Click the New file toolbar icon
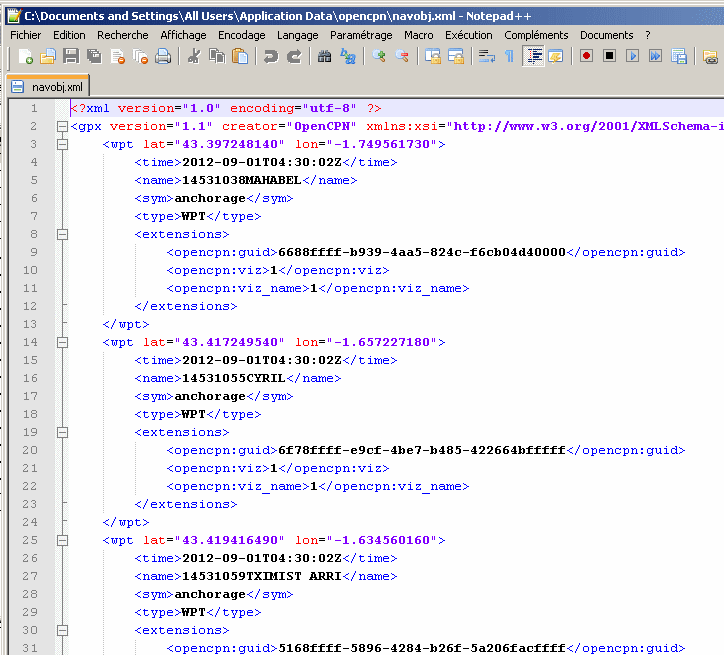 coord(26,57)
